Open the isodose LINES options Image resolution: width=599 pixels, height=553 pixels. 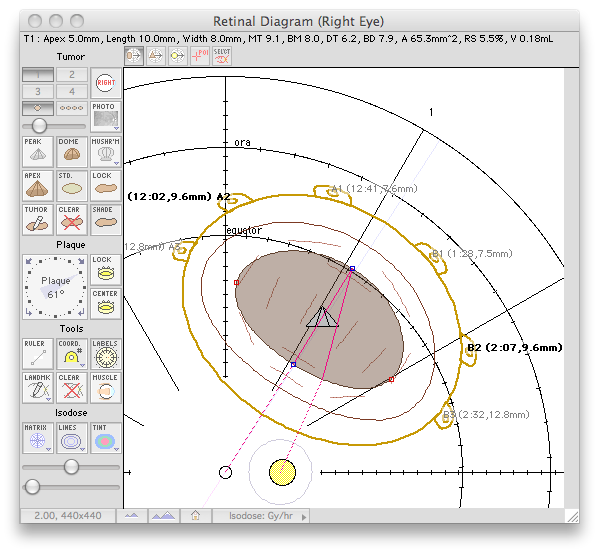pyautogui.click(x=72, y=438)
